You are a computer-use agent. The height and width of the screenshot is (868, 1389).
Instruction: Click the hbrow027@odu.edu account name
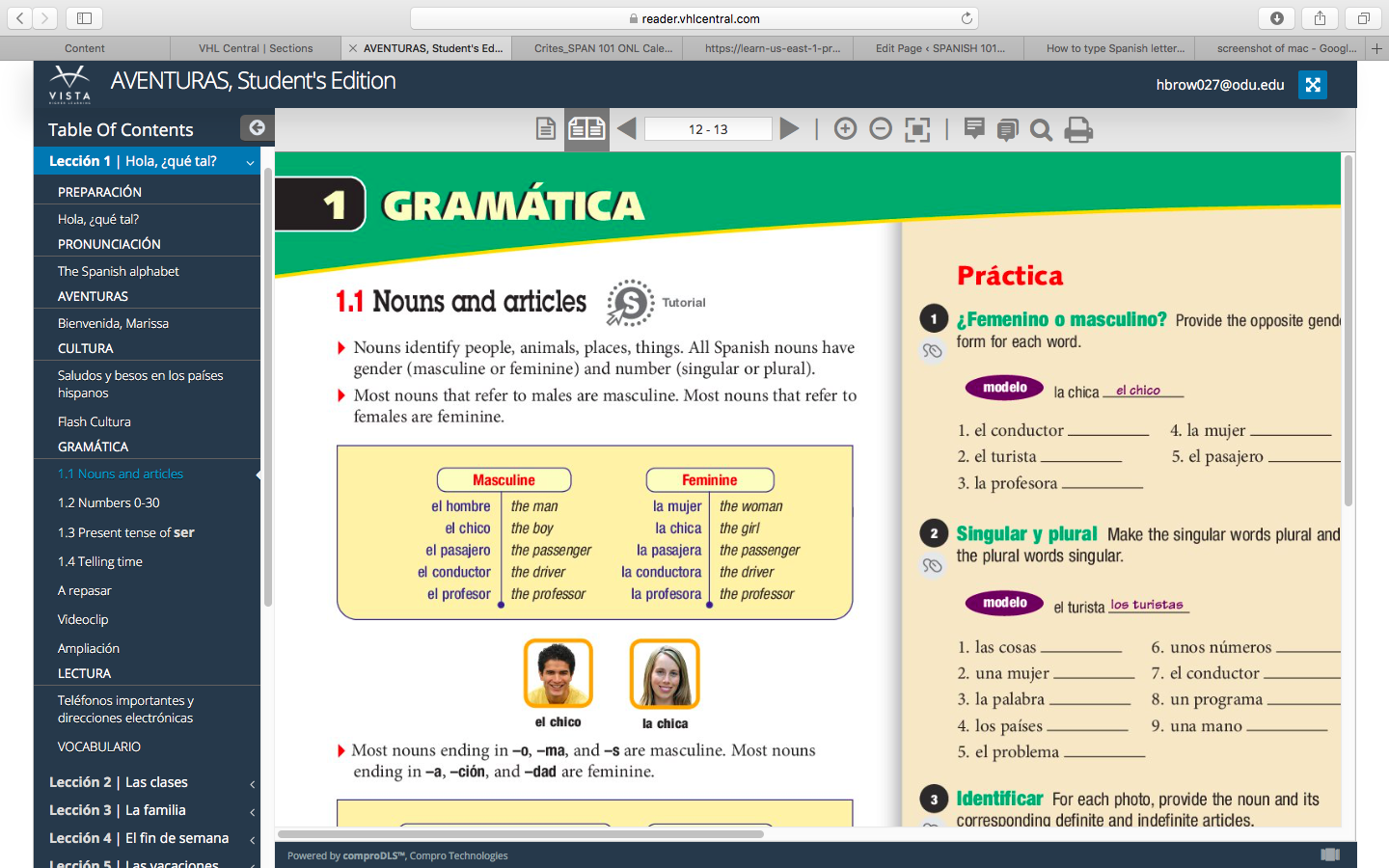tap(1220, 85)
